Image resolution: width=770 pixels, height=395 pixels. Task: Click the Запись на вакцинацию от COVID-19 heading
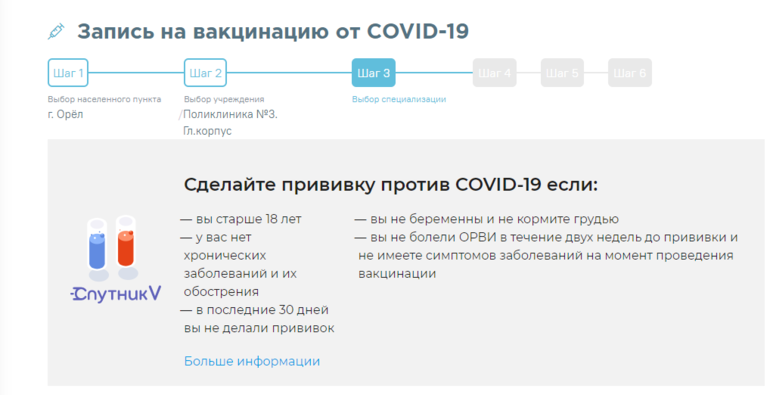pyautogui.click(x=273, y=31)
